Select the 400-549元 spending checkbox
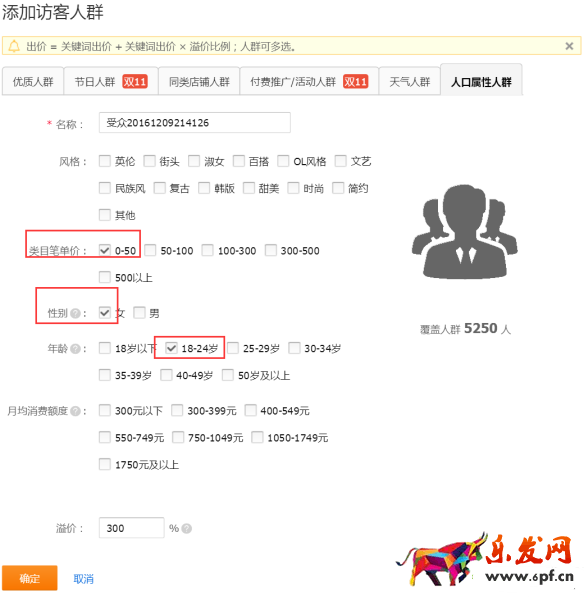Screen dimensions: 584x597 pos(250,410)
